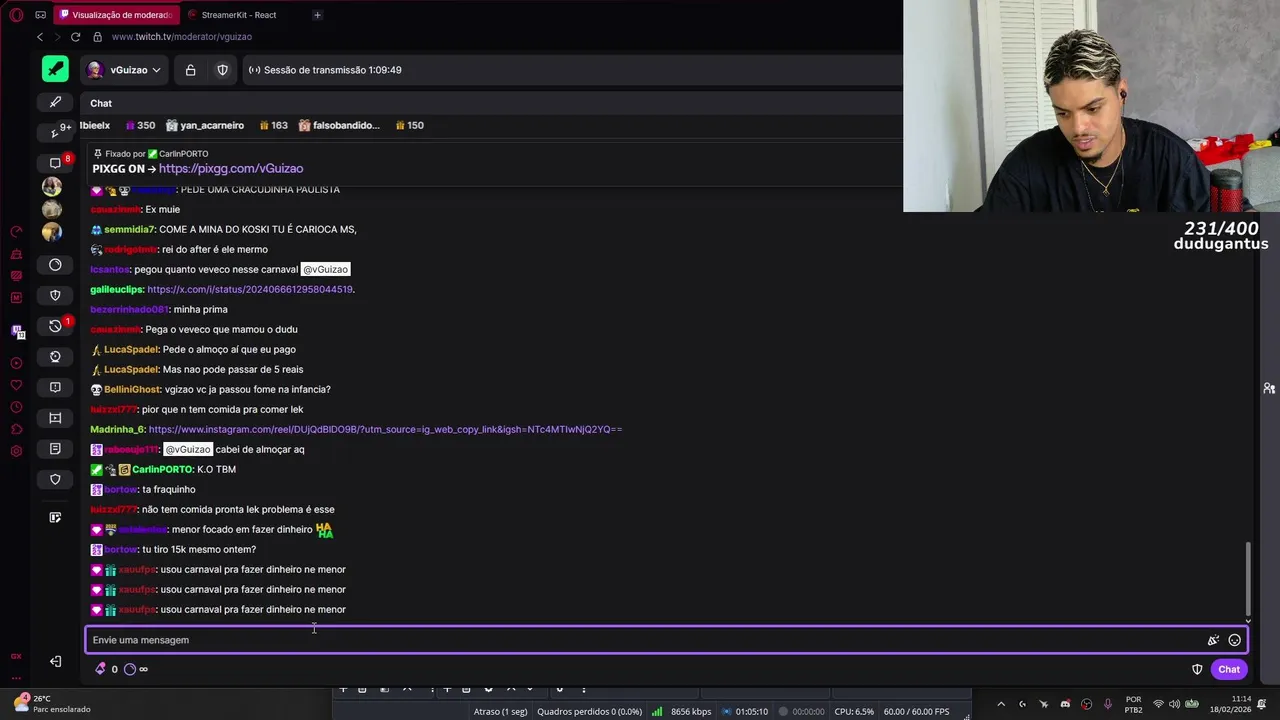Click username bezerrinhado081 in chat
The image size is (1280, 720).
tap(129, 309)
